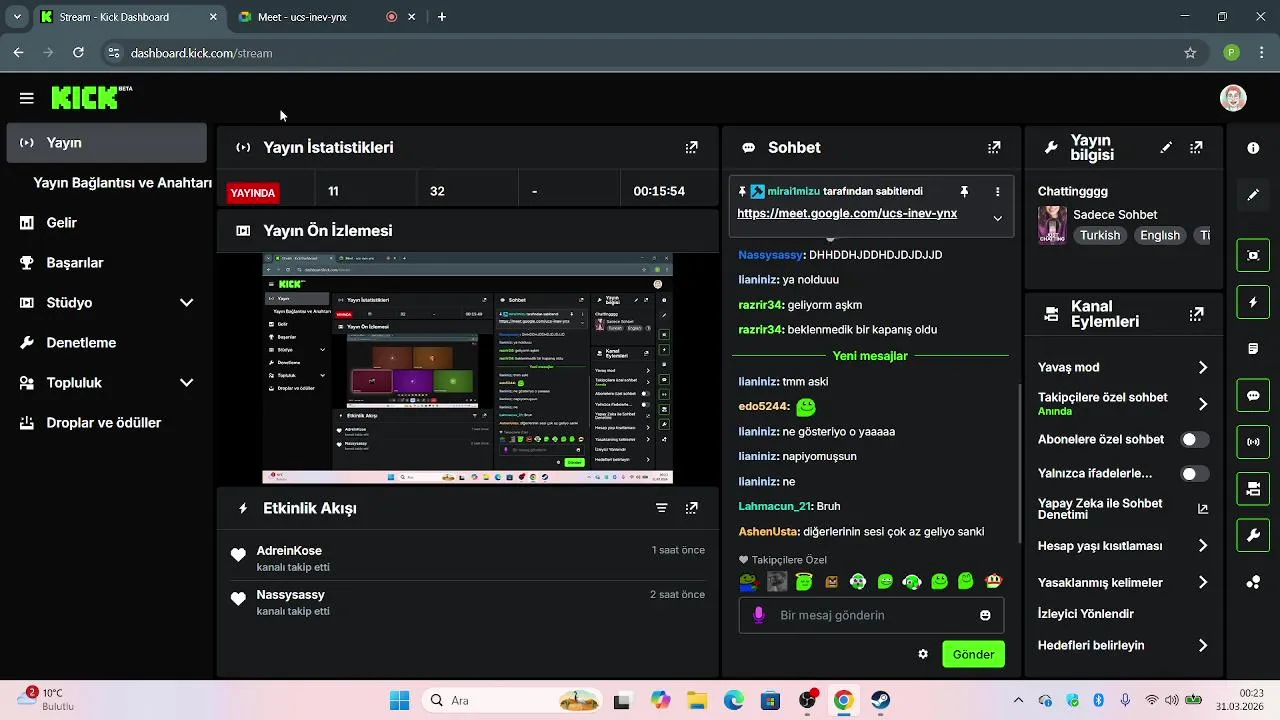Insert the red-capped monkey emote

993,581
